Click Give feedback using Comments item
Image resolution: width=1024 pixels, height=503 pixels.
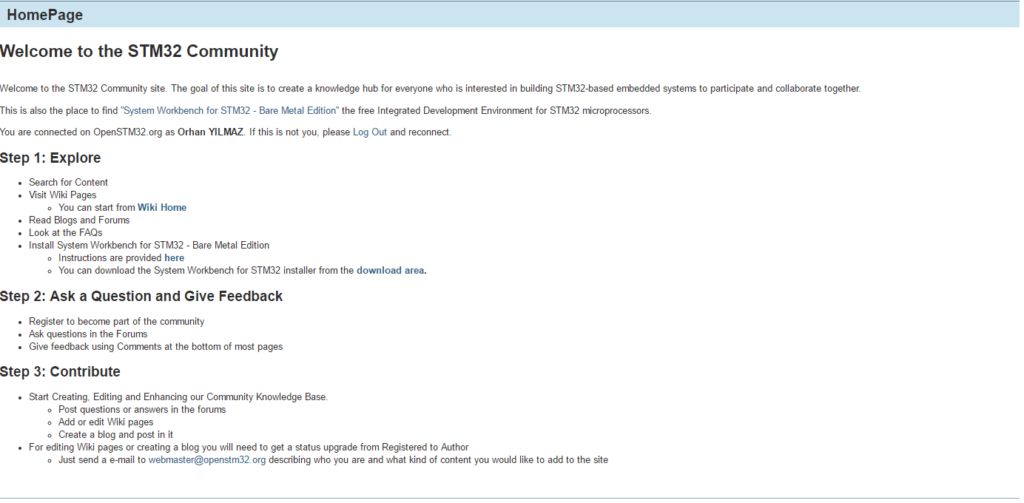[x=155, y=347]
